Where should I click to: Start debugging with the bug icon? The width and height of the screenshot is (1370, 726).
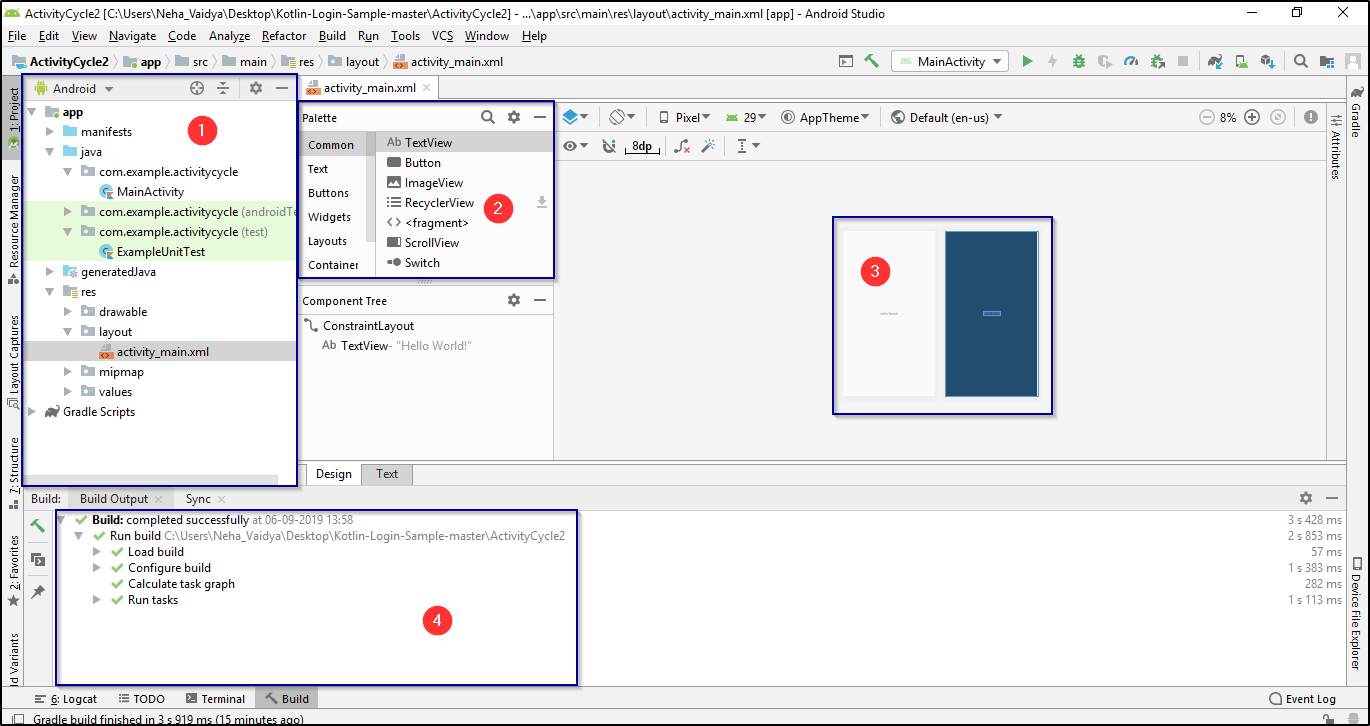click(1078, 61)
